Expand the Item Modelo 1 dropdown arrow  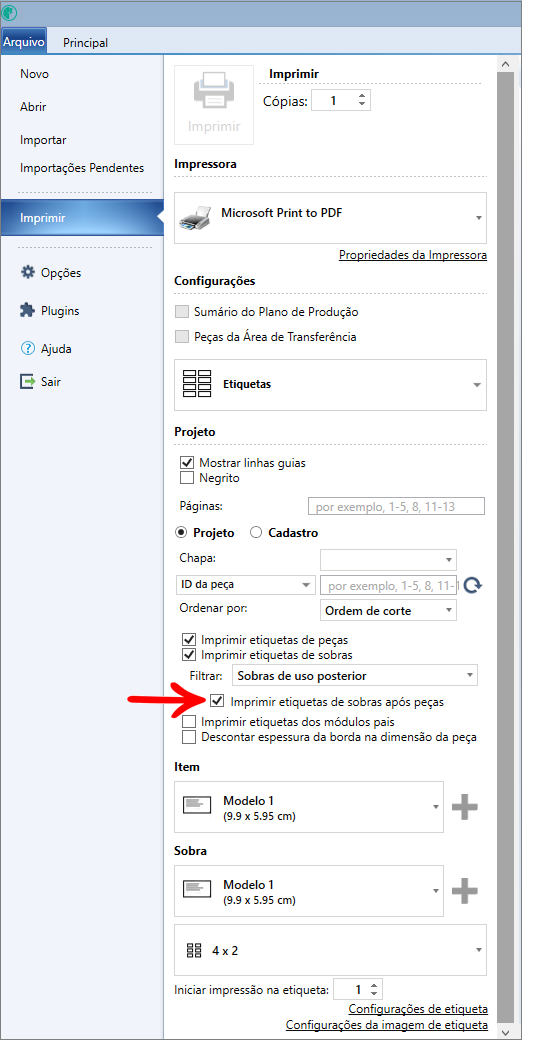point(435,807)
